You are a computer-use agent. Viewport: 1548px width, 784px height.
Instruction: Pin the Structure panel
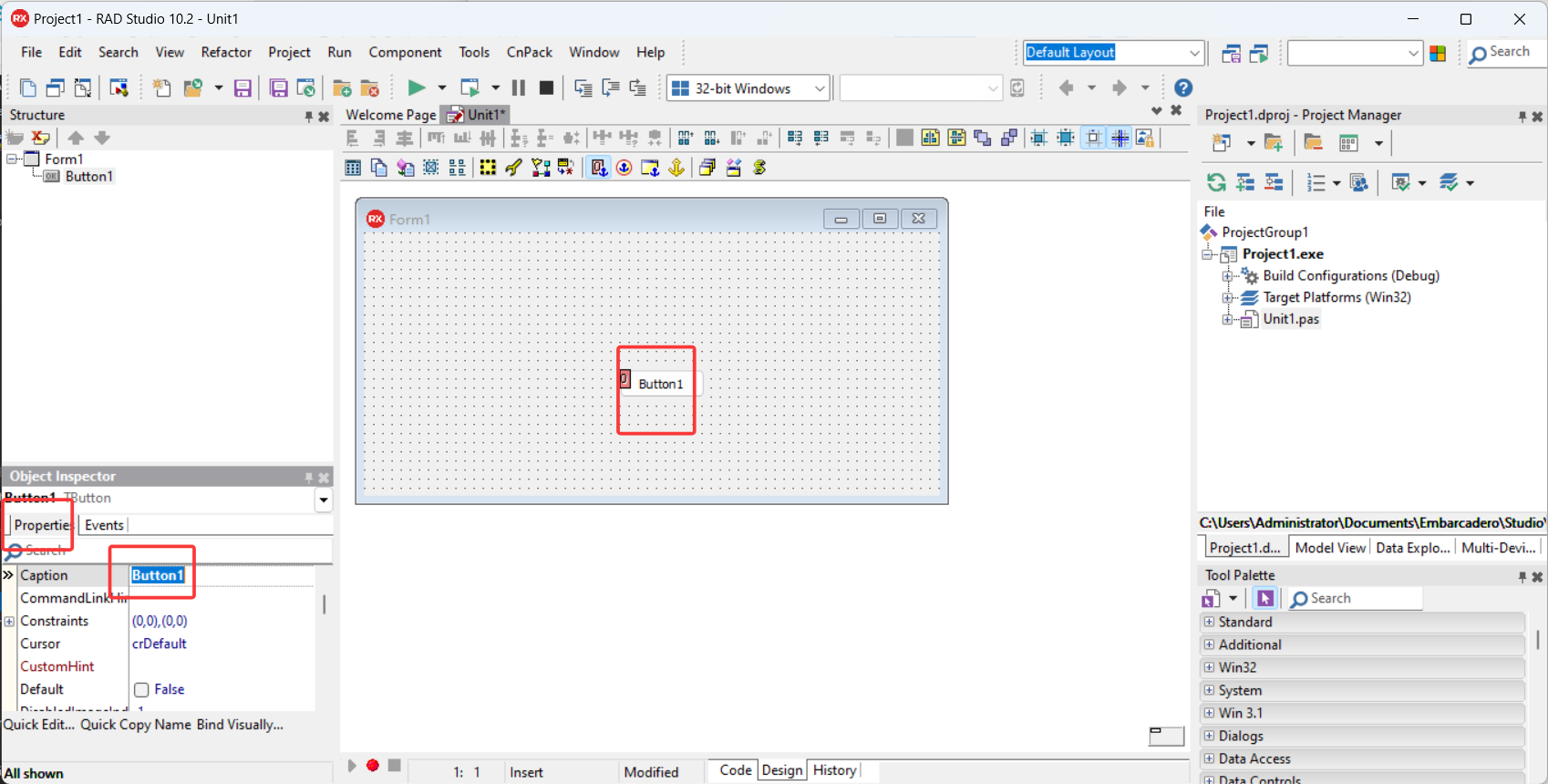point(309,117)
